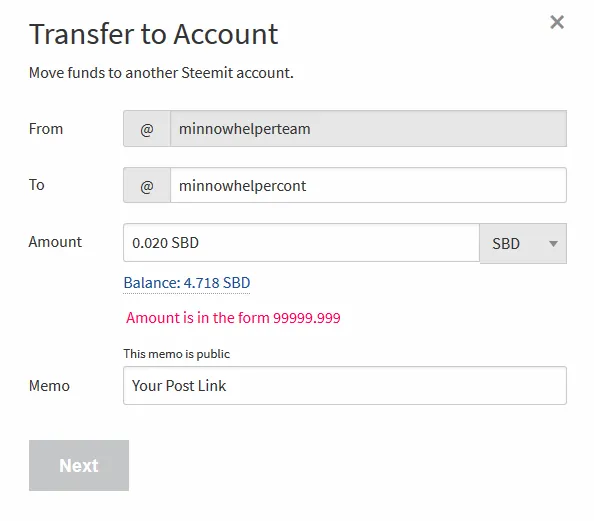Image resolution: width=594 pixels, height=521 pixels.
Task: Close the Transfer to Account dialog
Action: (557, 22)
